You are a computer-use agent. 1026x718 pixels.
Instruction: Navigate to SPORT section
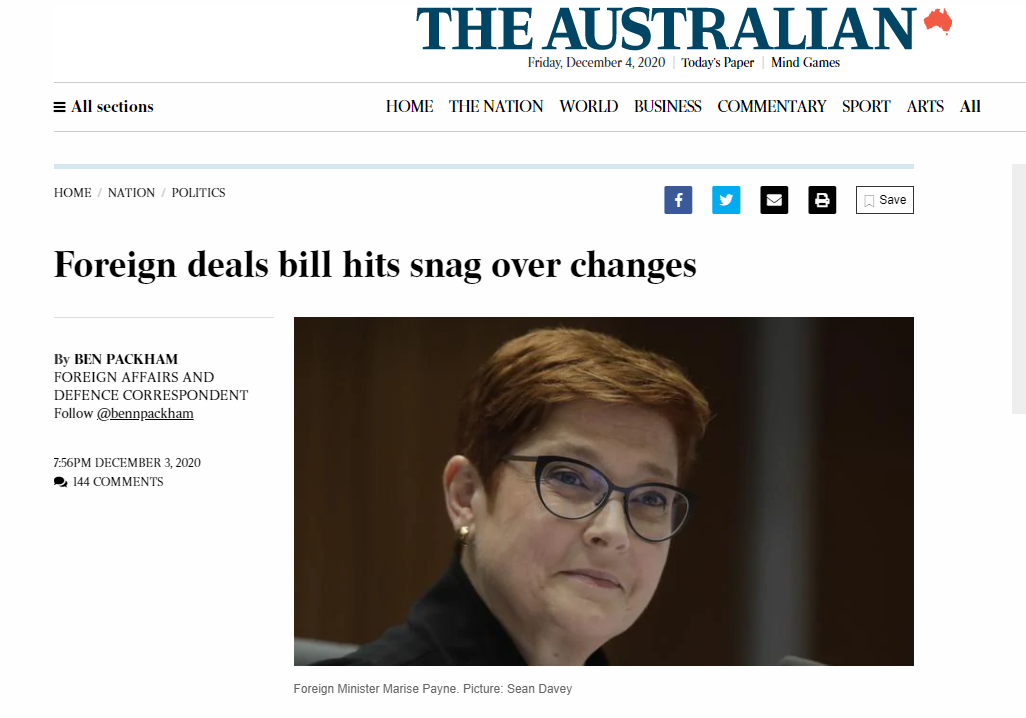pos(866,107)
